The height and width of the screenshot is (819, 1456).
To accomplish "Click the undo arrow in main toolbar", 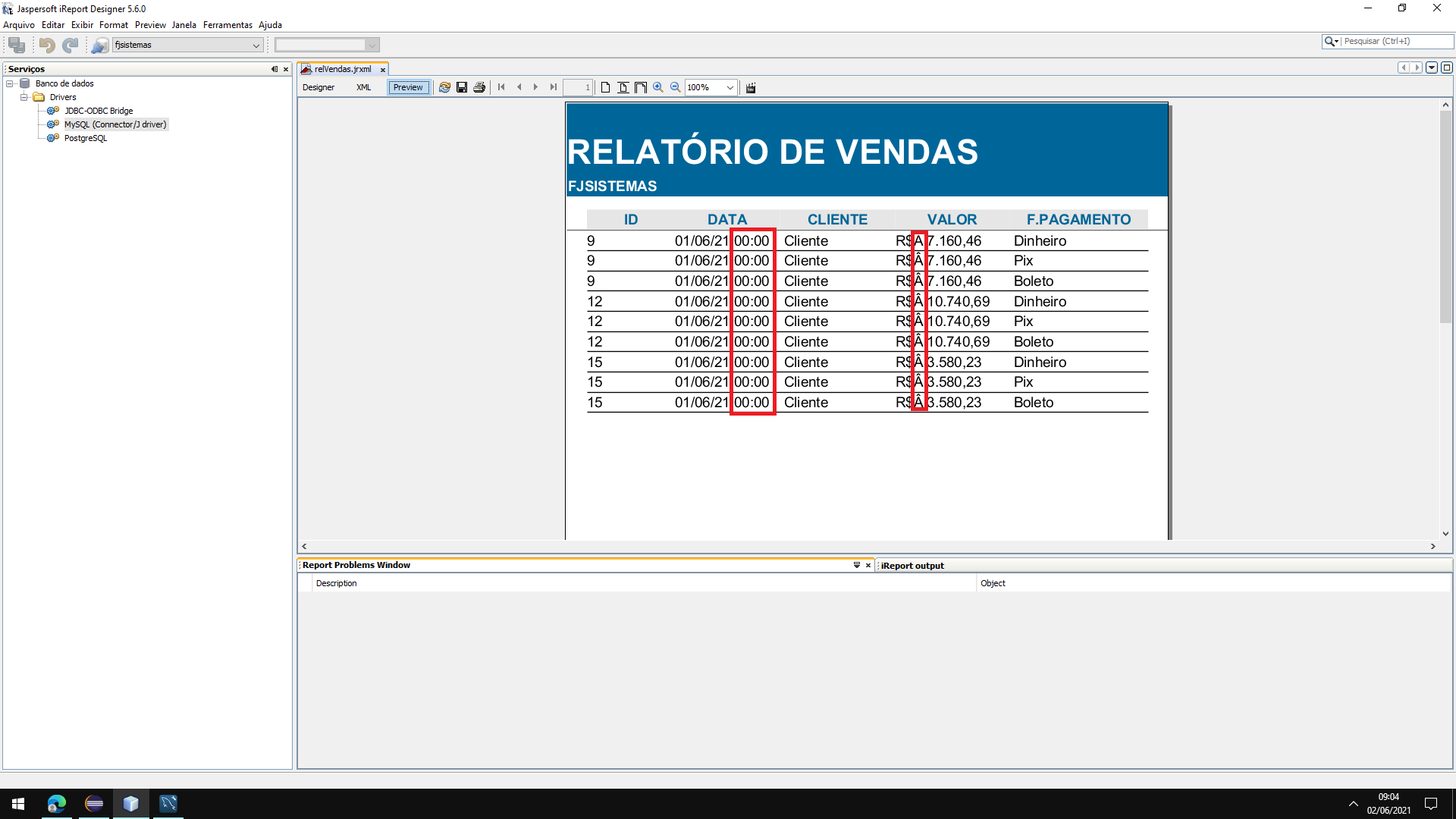I will [47, 45].
